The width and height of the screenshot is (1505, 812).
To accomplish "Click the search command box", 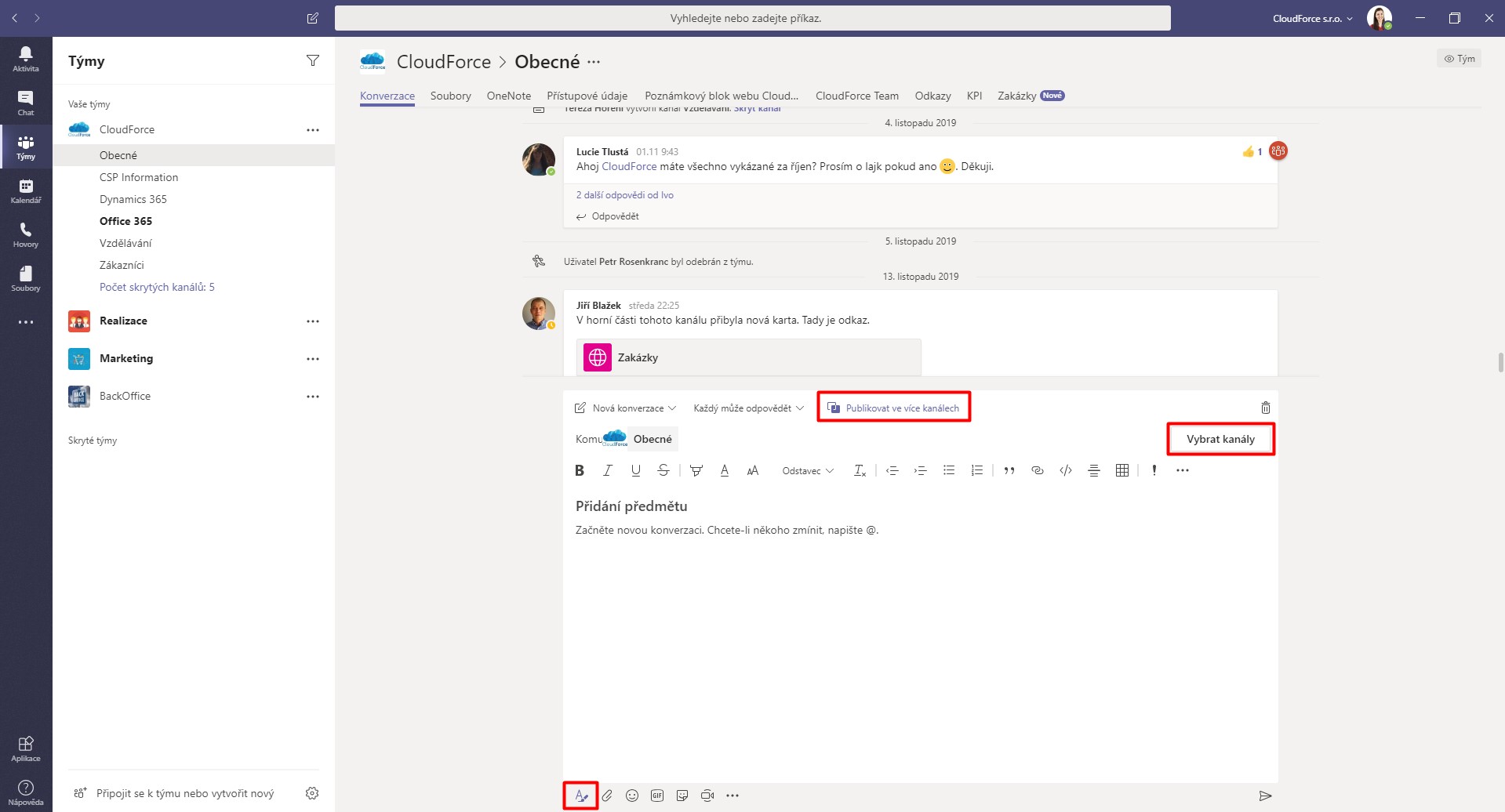I will click(753, 18).
